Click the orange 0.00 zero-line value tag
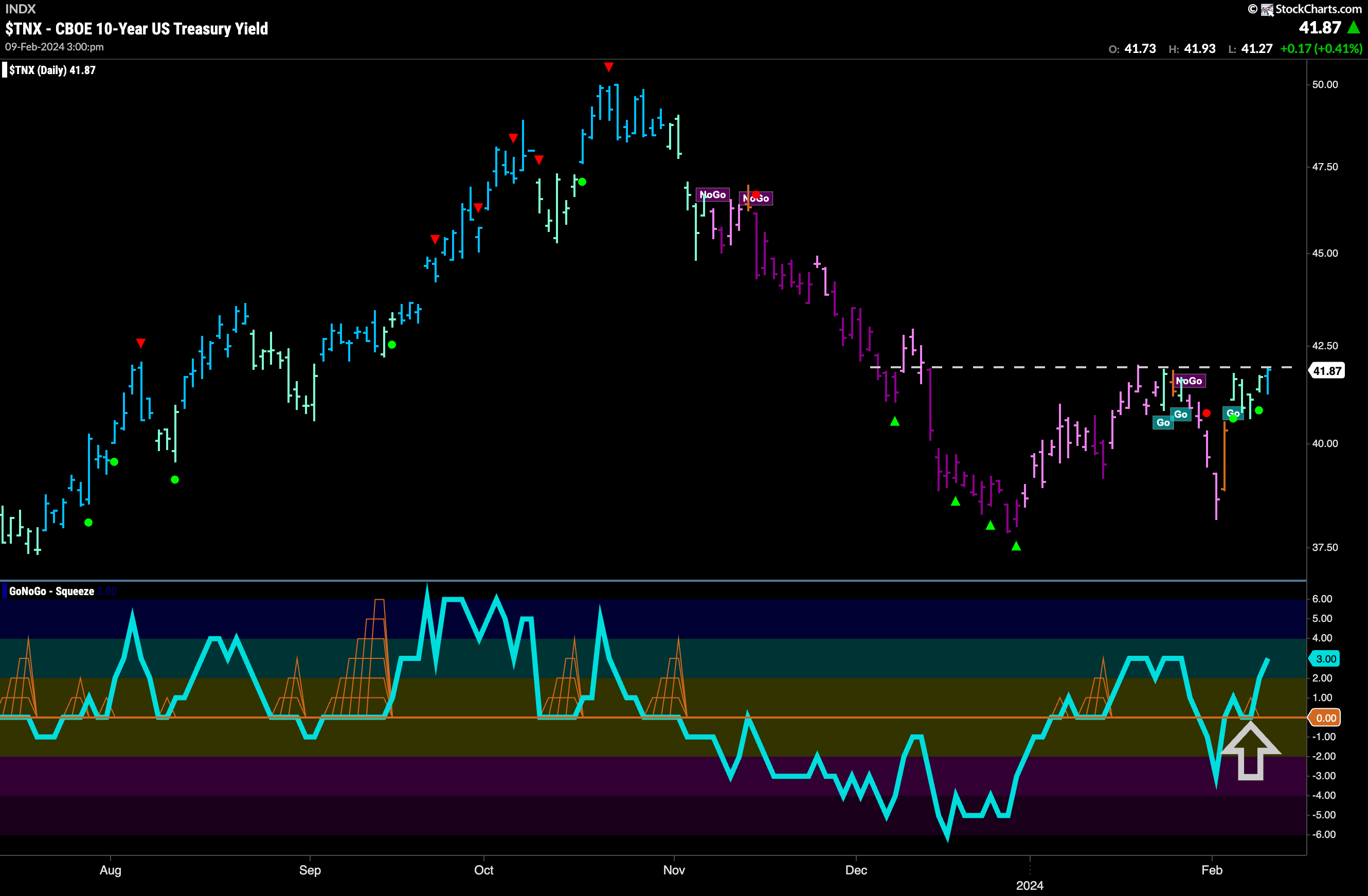The height and width of the screenshot is (896, 1368). (1325, 718)
